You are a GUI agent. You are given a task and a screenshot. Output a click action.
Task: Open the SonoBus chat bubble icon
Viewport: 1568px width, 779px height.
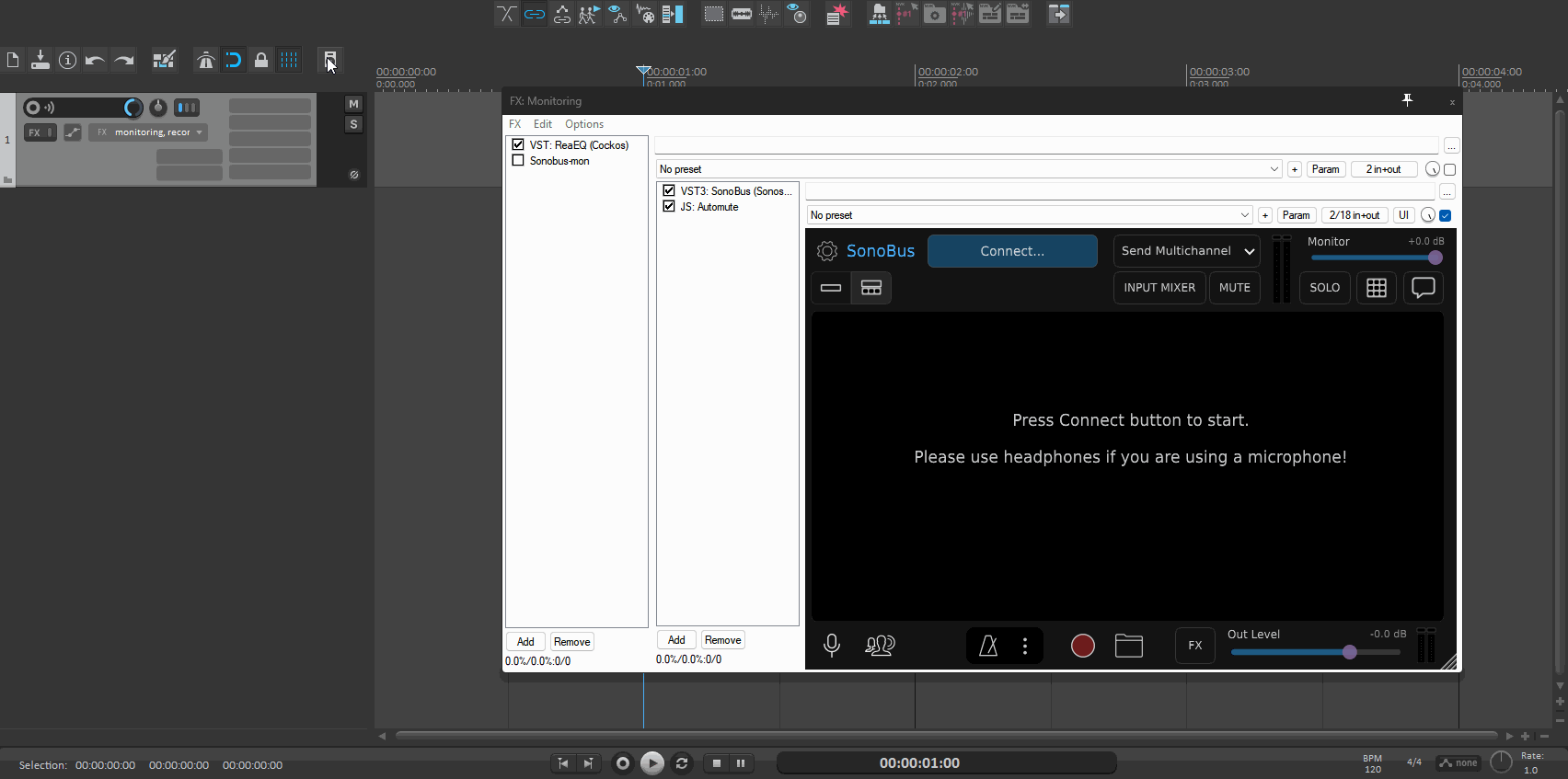(1423, 288)
